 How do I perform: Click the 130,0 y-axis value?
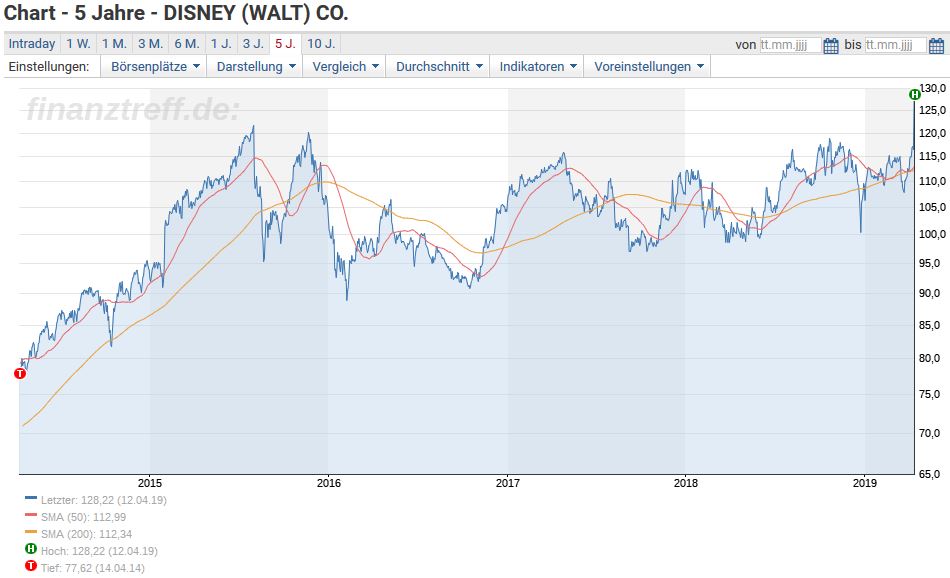pos(932,88)
